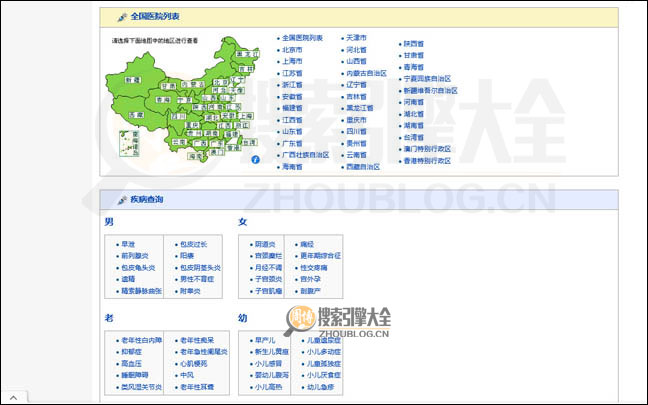This screenshot has width=648, height=405.
Task: Select 新疆 region on the China map
Action: pyautogui.click(x=133, y=80)
